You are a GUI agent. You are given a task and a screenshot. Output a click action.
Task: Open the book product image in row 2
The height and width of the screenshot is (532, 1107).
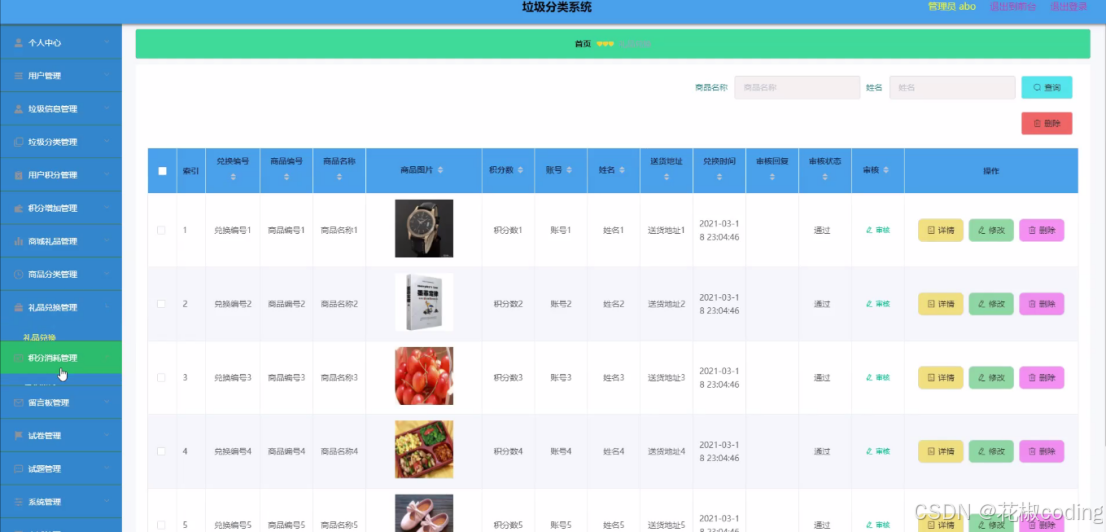(424, 302)
